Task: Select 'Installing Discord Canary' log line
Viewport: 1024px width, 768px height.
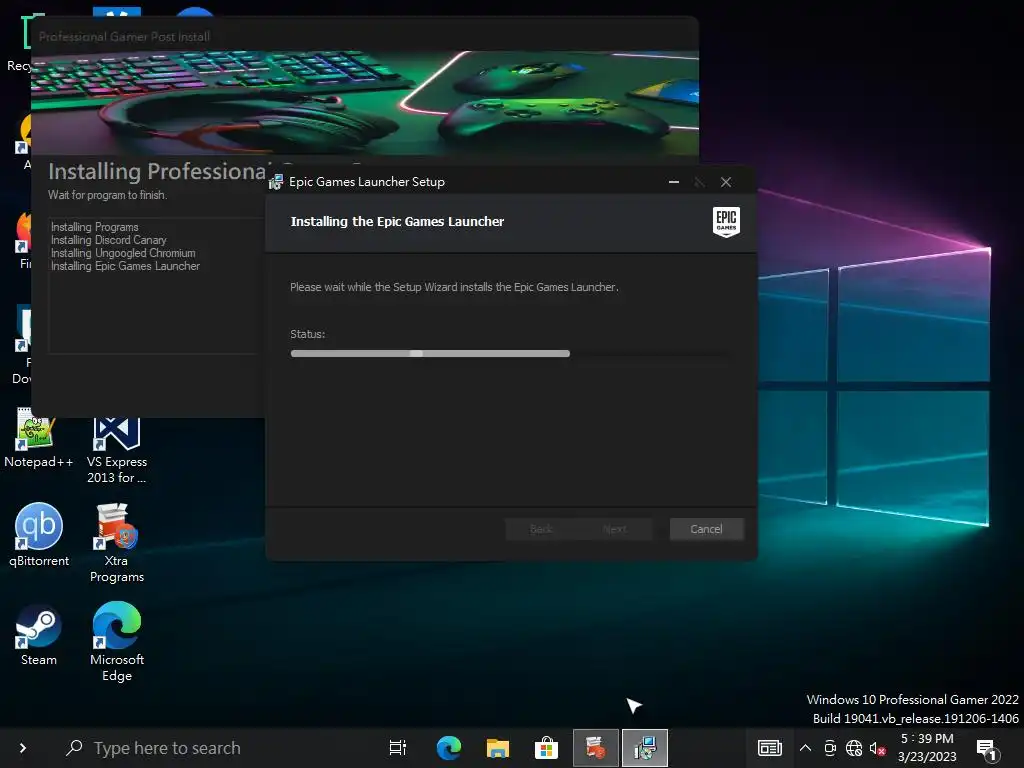Action: [x=108, y=240]
